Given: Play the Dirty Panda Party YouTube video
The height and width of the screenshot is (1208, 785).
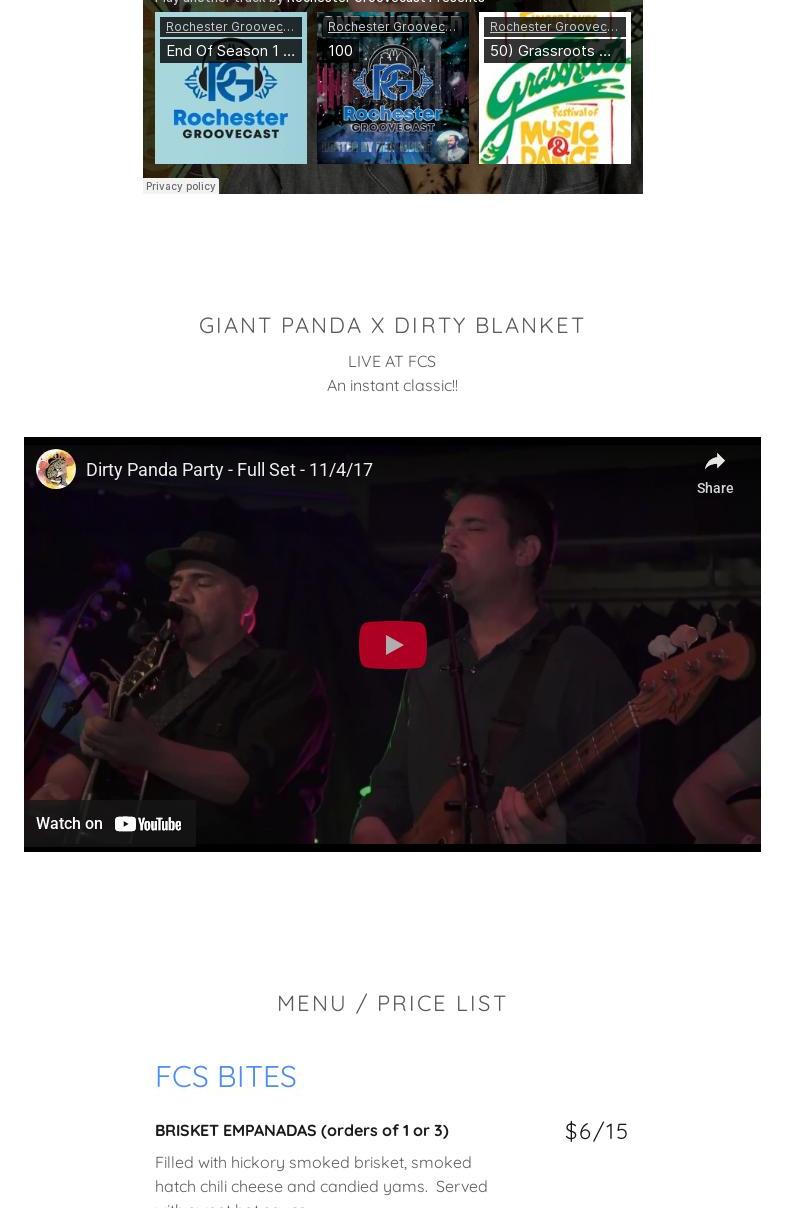Looking at the screenshot, I should [392, 645].
